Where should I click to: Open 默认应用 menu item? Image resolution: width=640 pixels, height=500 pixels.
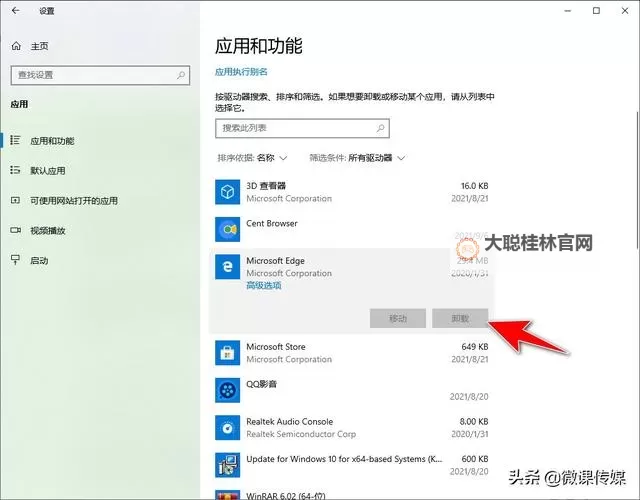click(48, 171)
